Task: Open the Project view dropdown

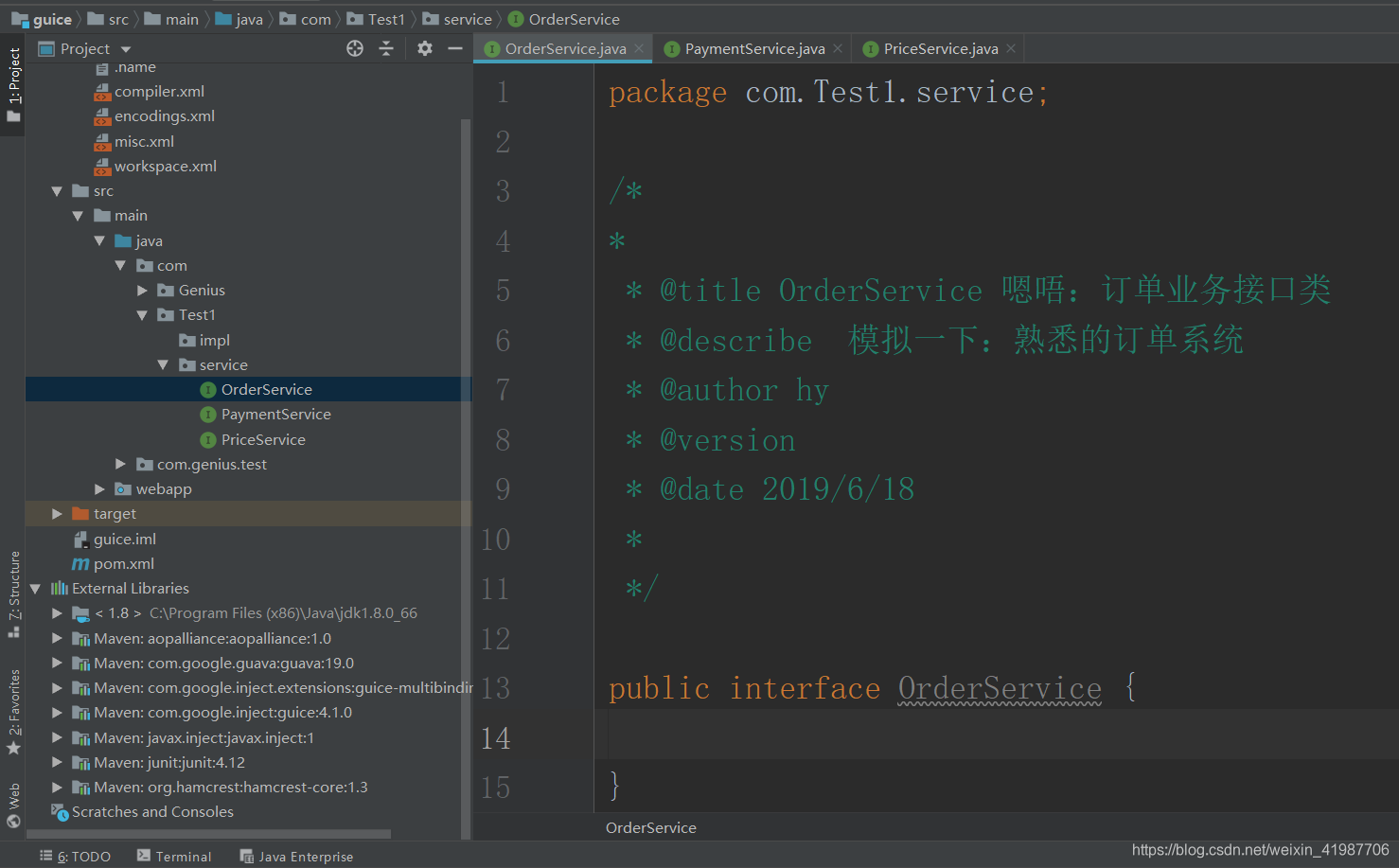Action: tap(126, 49)
